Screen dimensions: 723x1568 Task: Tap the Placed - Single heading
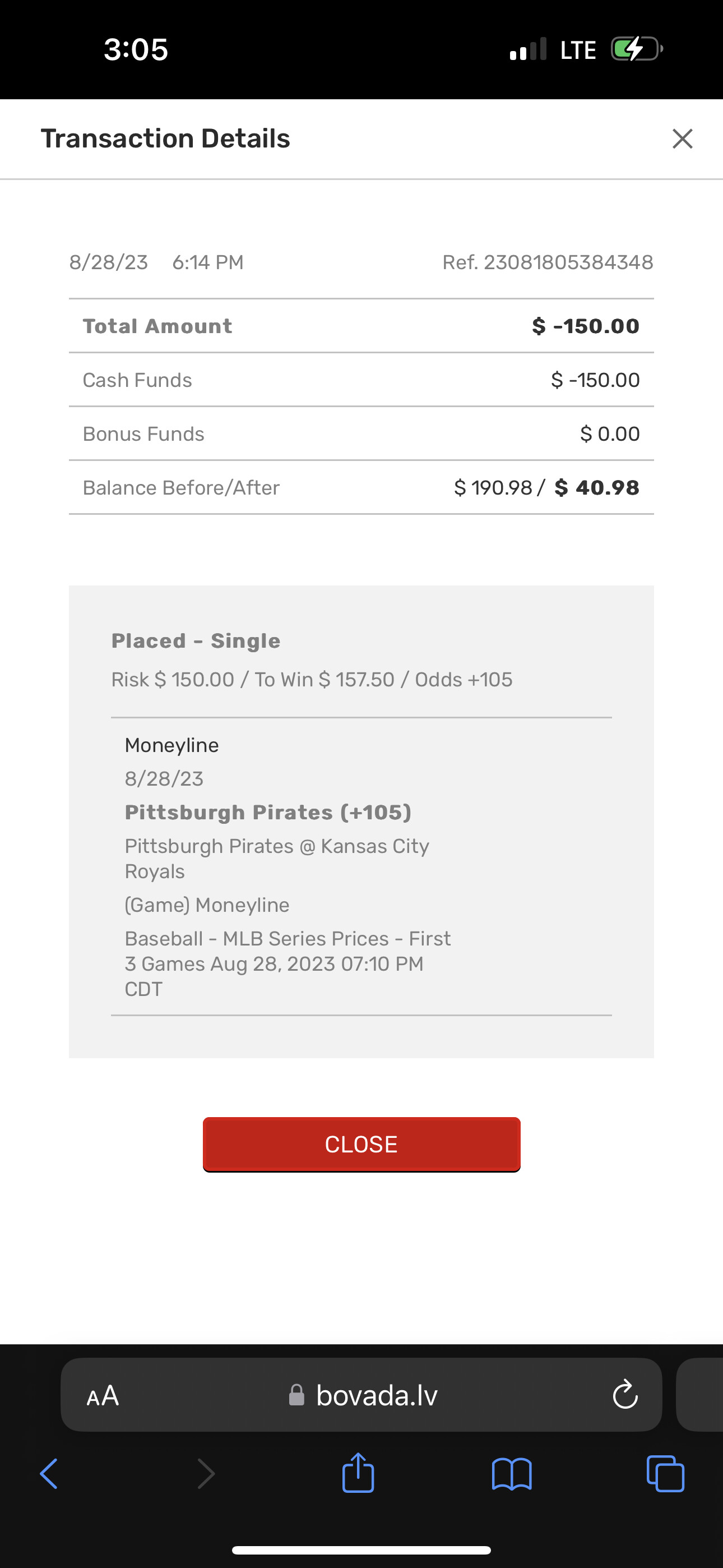(x=196, y=641)
